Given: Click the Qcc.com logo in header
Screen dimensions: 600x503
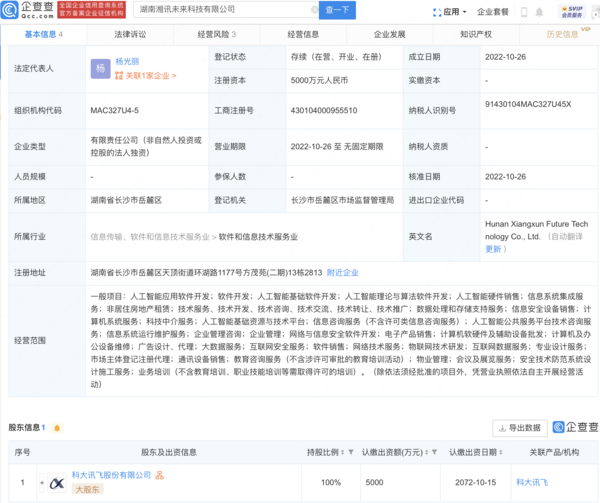Looking at the screenshot, I should [27, 10].
